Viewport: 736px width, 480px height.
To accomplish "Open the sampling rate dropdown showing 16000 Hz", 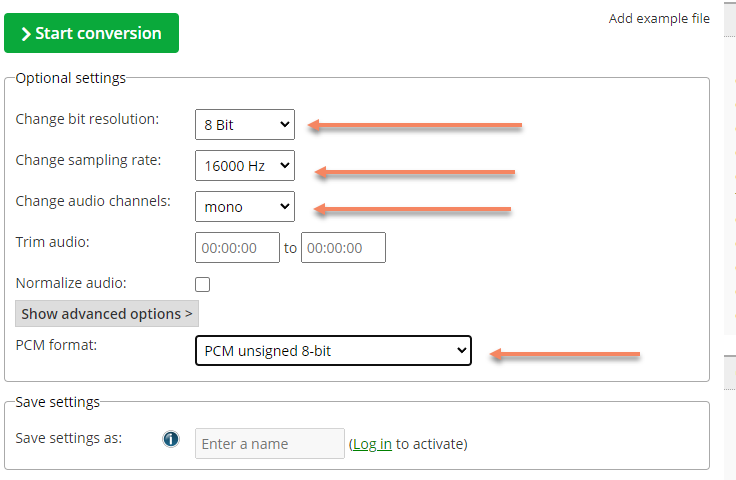I will [x=245, y=165].
